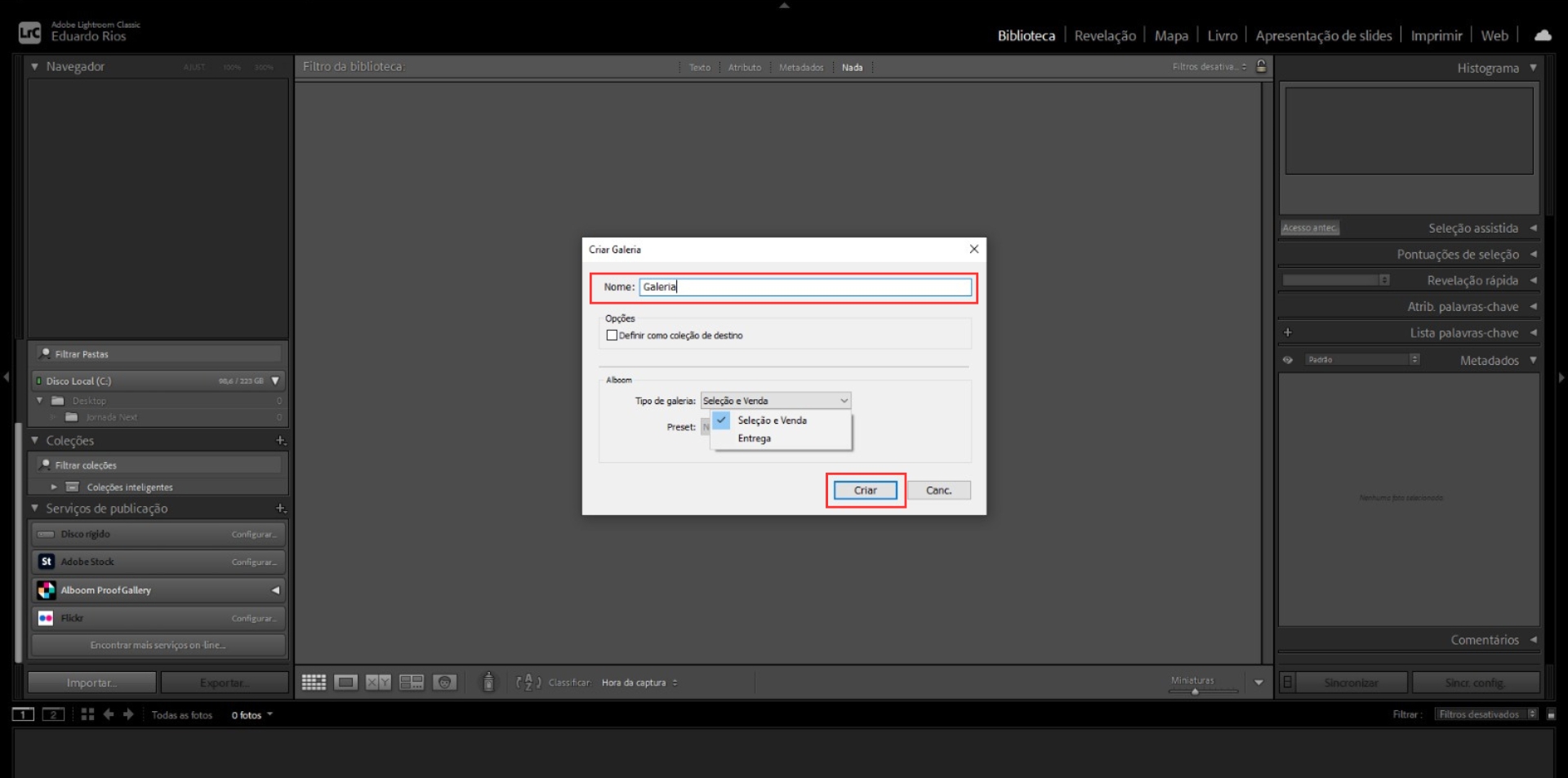The width and height of the screenshot is (1568, 778).
Task: Open the Compare XY view
Action: coord(378,682)
